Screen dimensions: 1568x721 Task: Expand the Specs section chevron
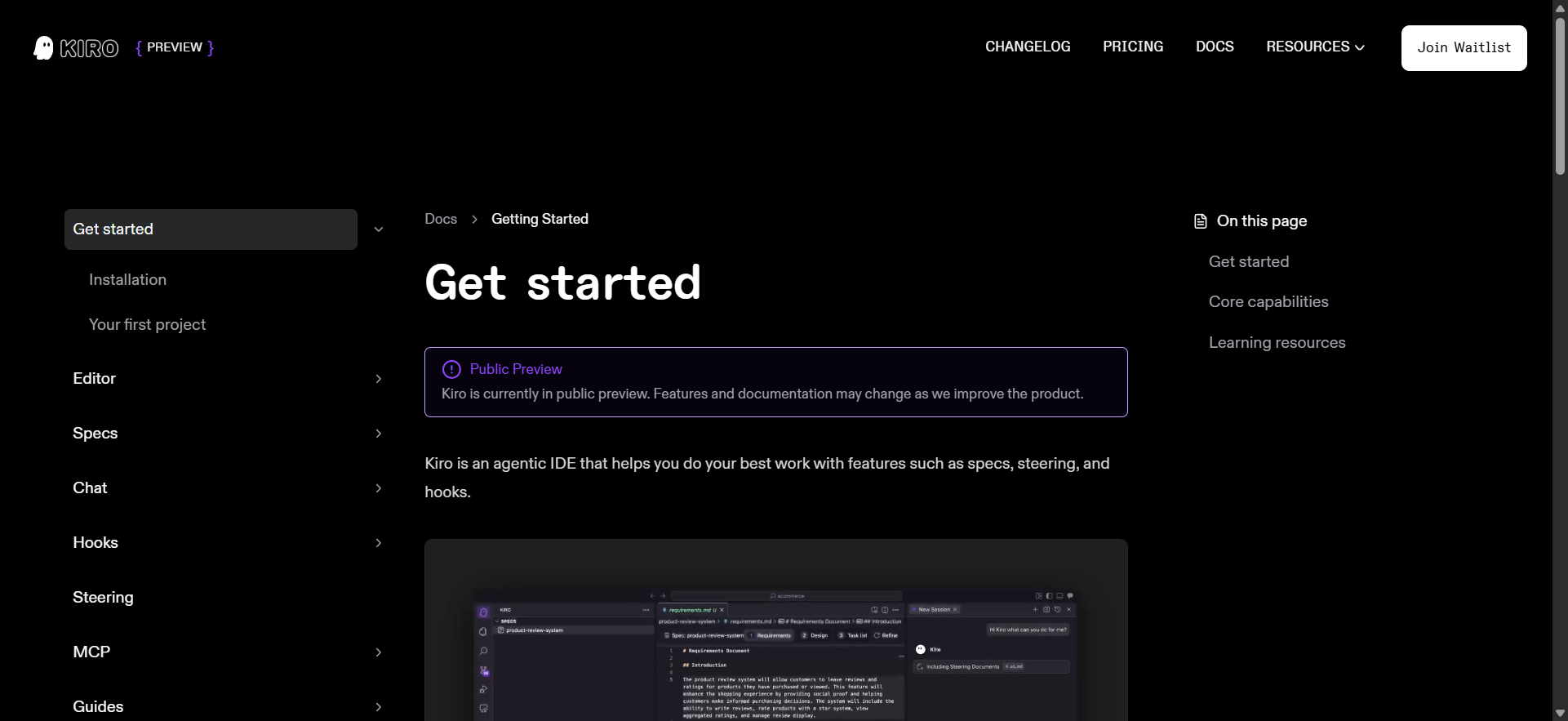pos(379,434)
